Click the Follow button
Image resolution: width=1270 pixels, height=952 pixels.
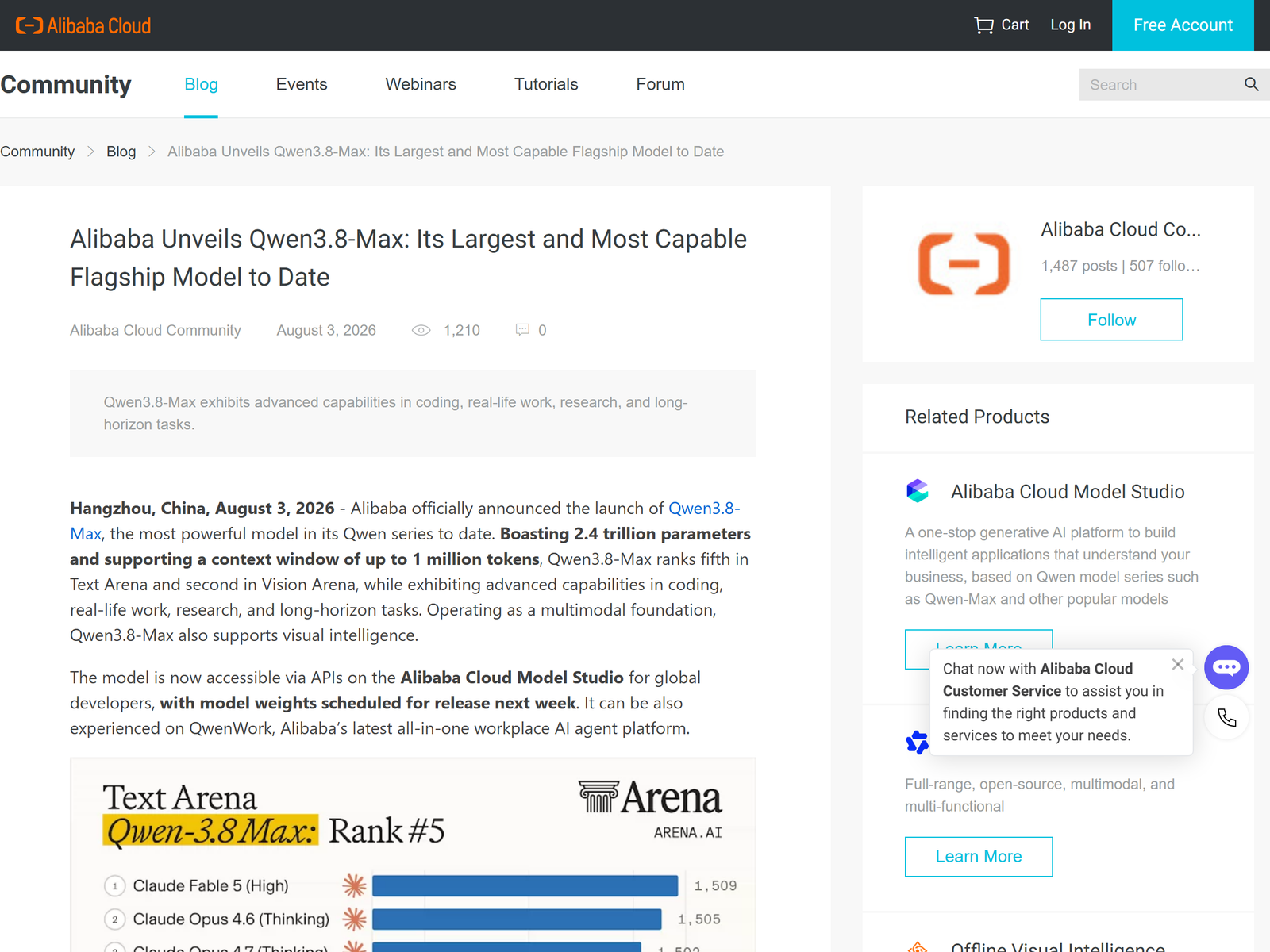point(1111,320)
